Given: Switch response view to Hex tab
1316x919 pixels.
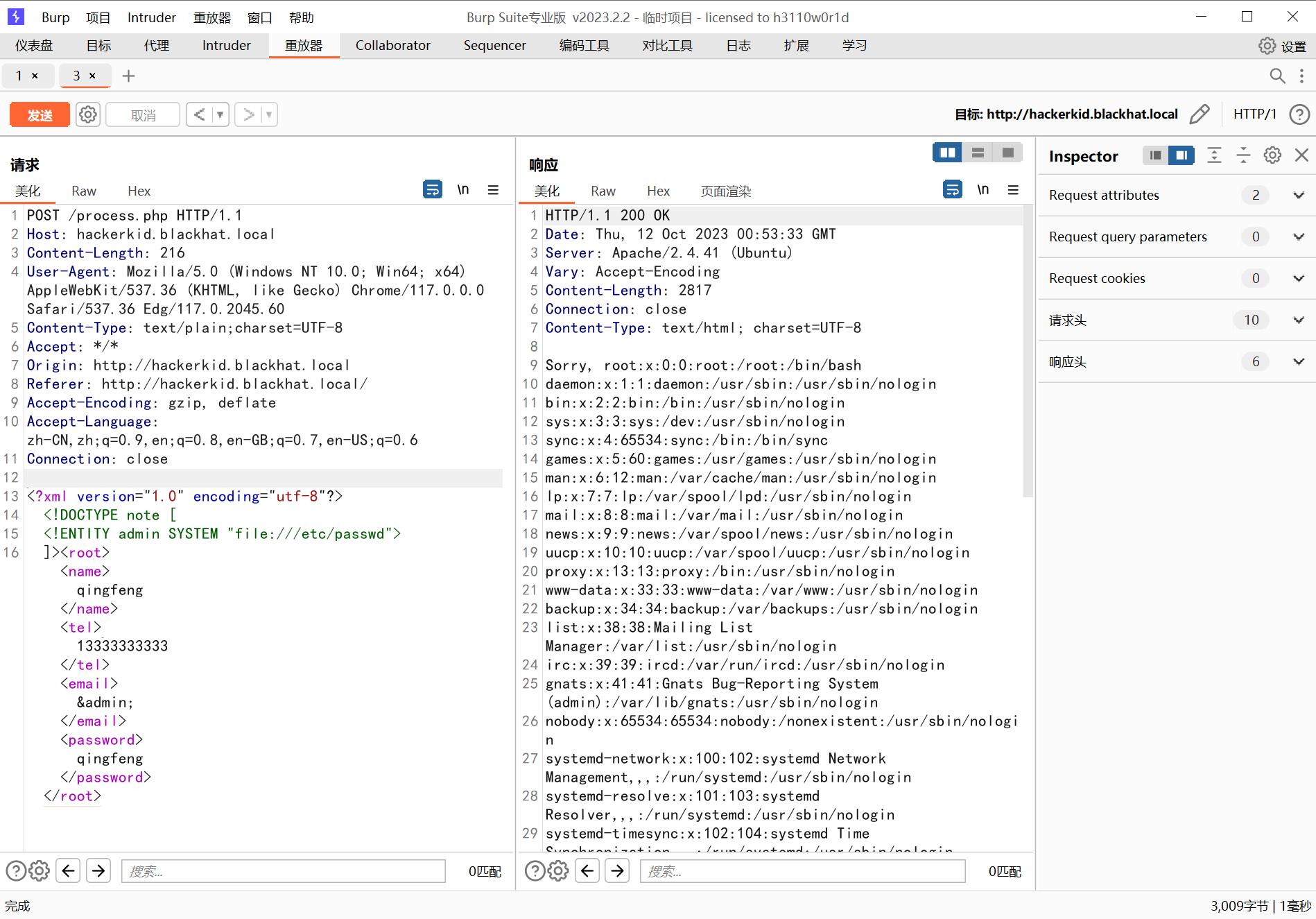Looking at the screenshot, I should pyautogui.click(x=658, y=191).
